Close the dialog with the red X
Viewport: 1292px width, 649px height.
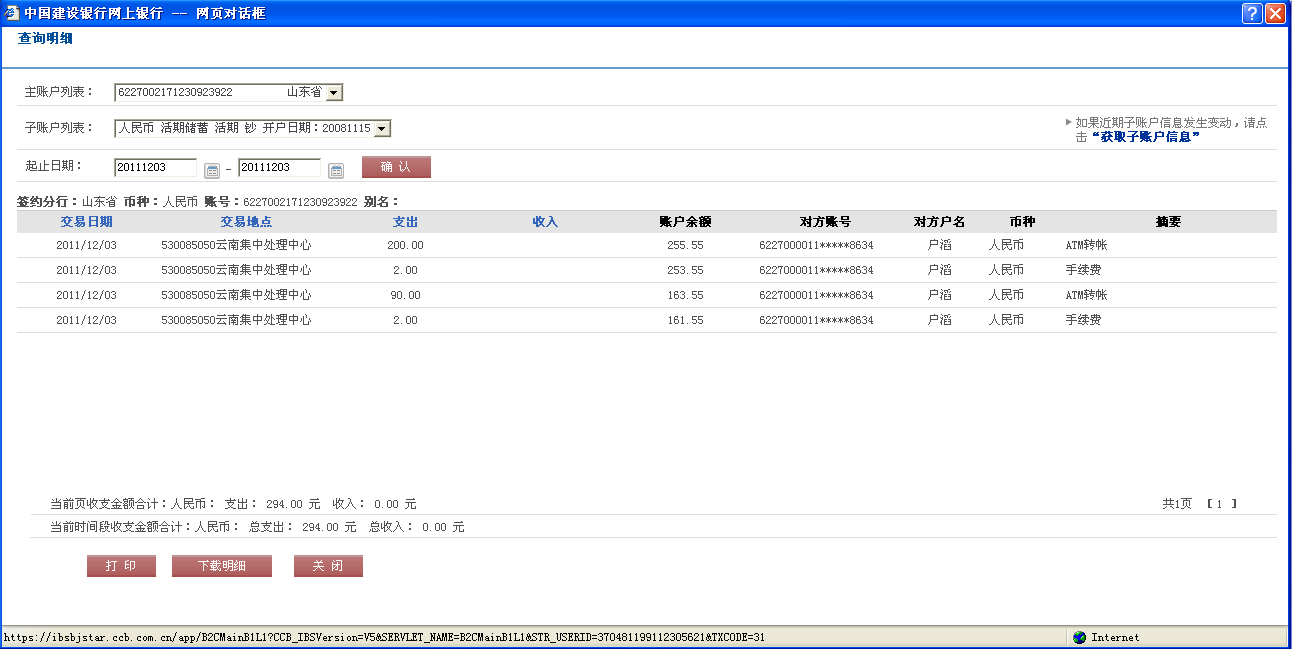pyautogui.click(x=1275, y=13)
